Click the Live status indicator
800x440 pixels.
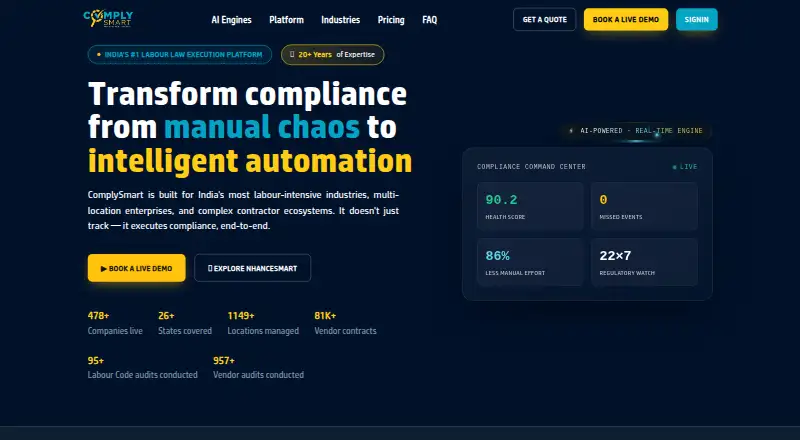(685, 167)
